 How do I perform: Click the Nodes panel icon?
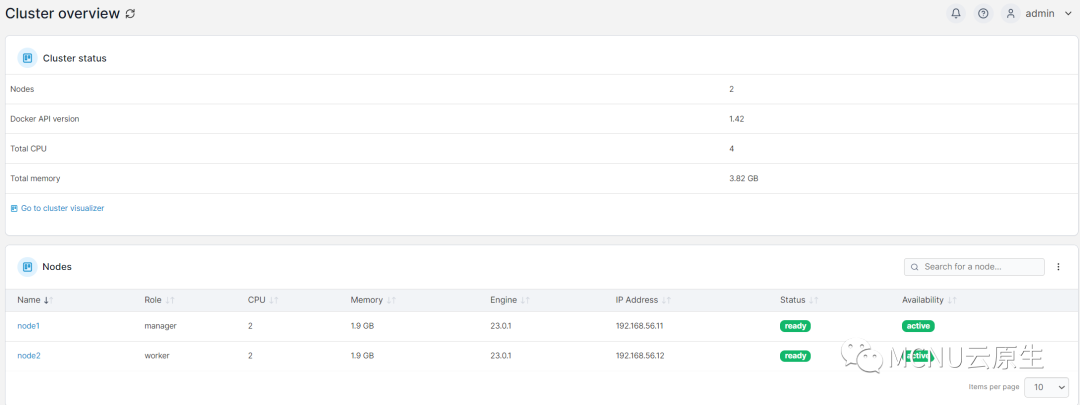pyautogui.click(x=28, y=267)
